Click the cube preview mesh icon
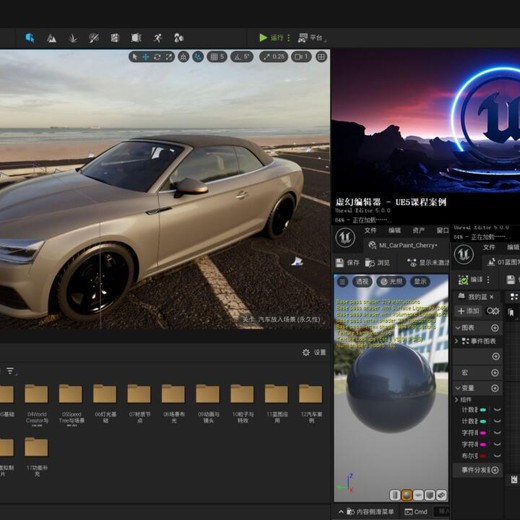This screenshot has width=520, height=520. click(x=430, y=495)
